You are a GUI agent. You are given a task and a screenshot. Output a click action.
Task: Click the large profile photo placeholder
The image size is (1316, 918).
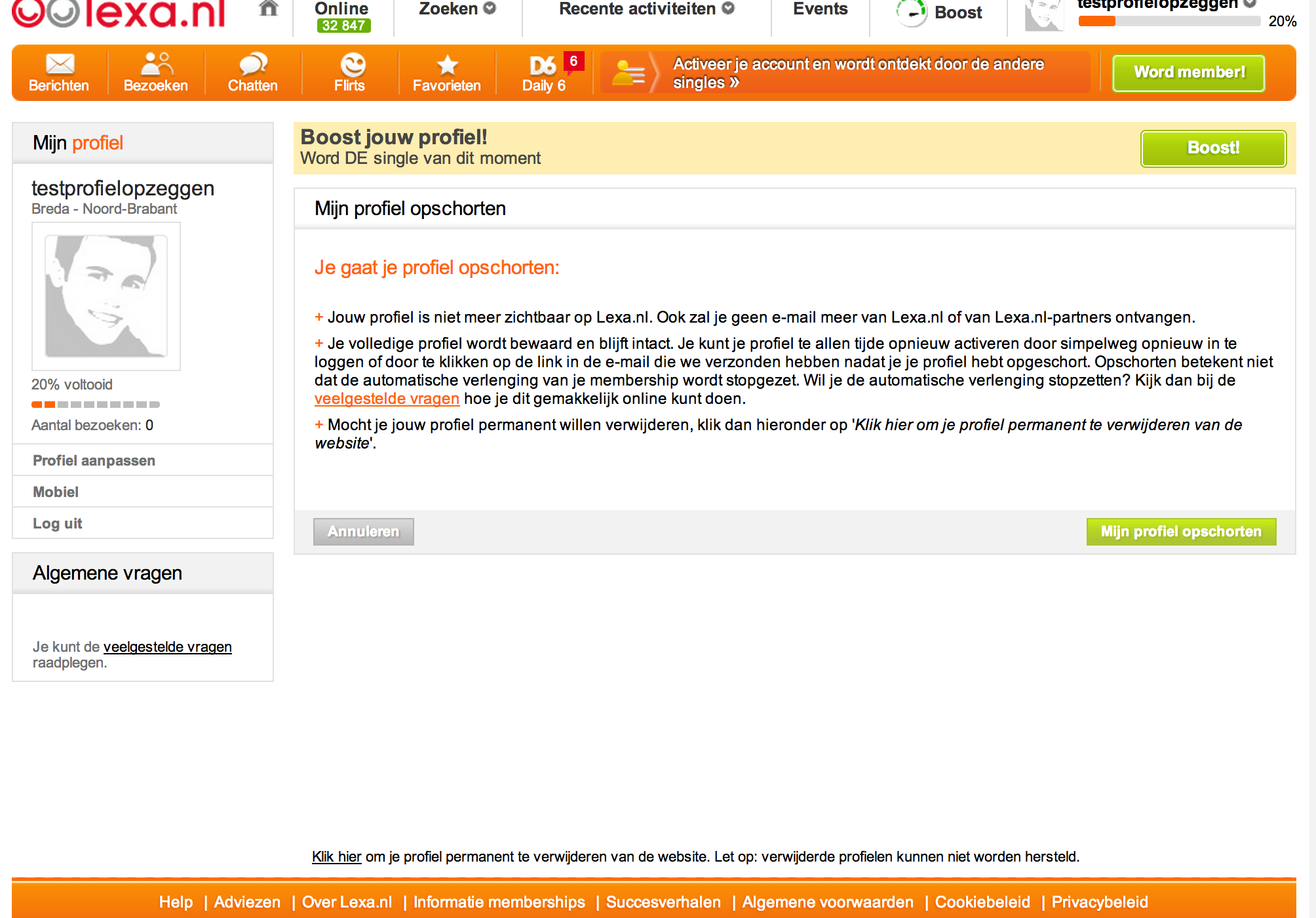point(106,296)
